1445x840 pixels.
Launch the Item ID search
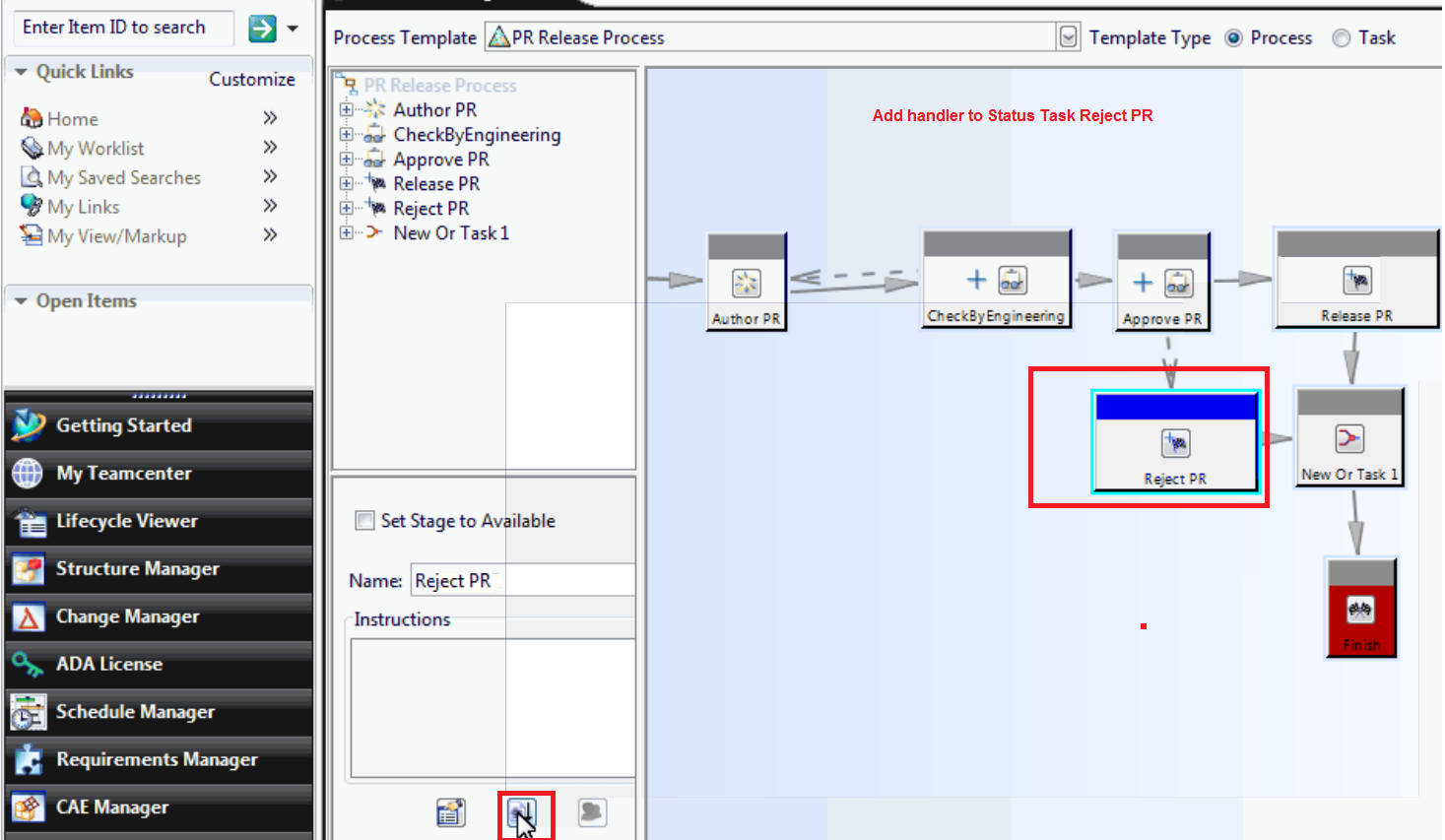pos(261,29)
